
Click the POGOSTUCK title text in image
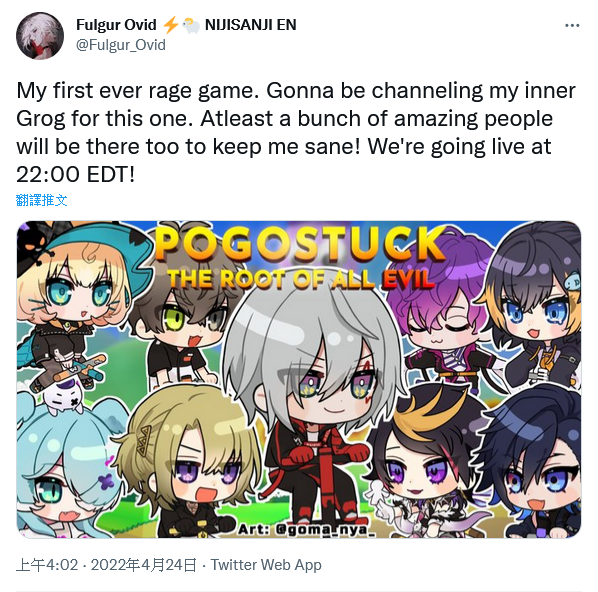300,244
